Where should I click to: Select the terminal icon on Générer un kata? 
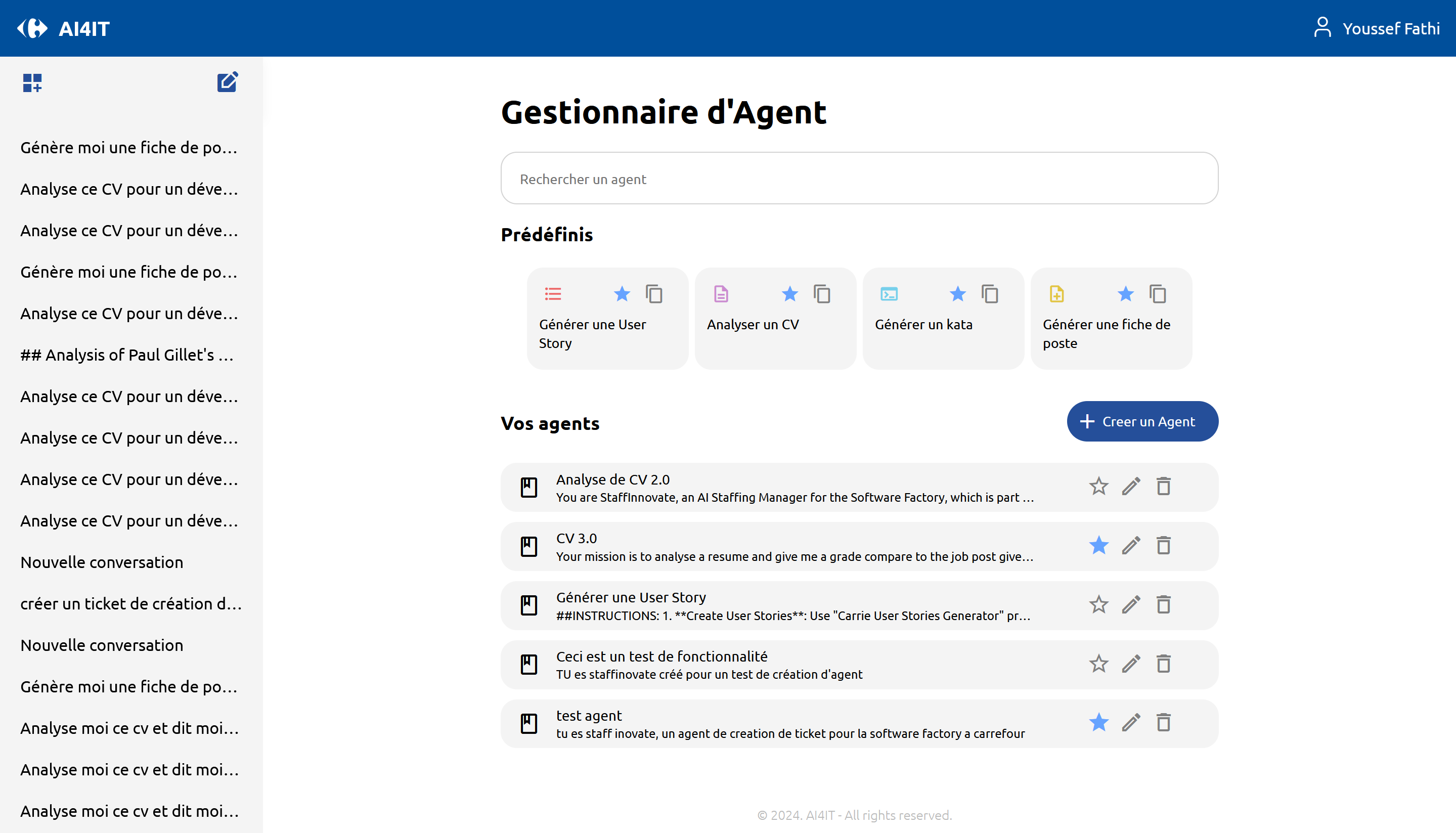click(889, 293)
